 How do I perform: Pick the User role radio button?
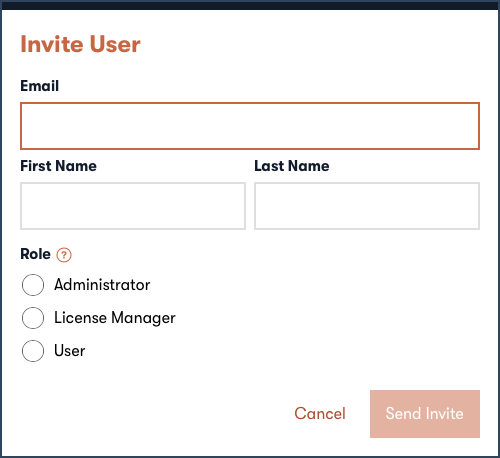pyautogui.click(x=33, y=351)
